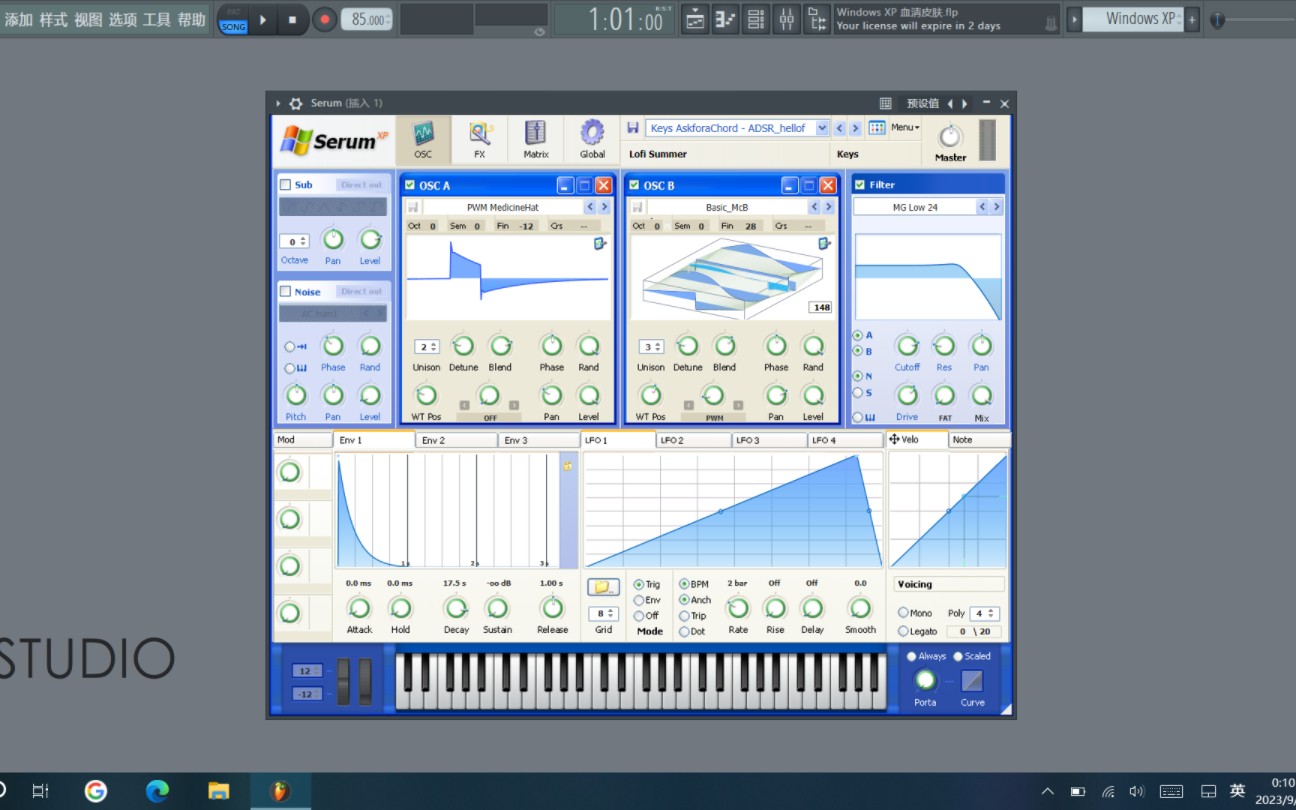Select next OSC A wavetable

click(604, 207)
